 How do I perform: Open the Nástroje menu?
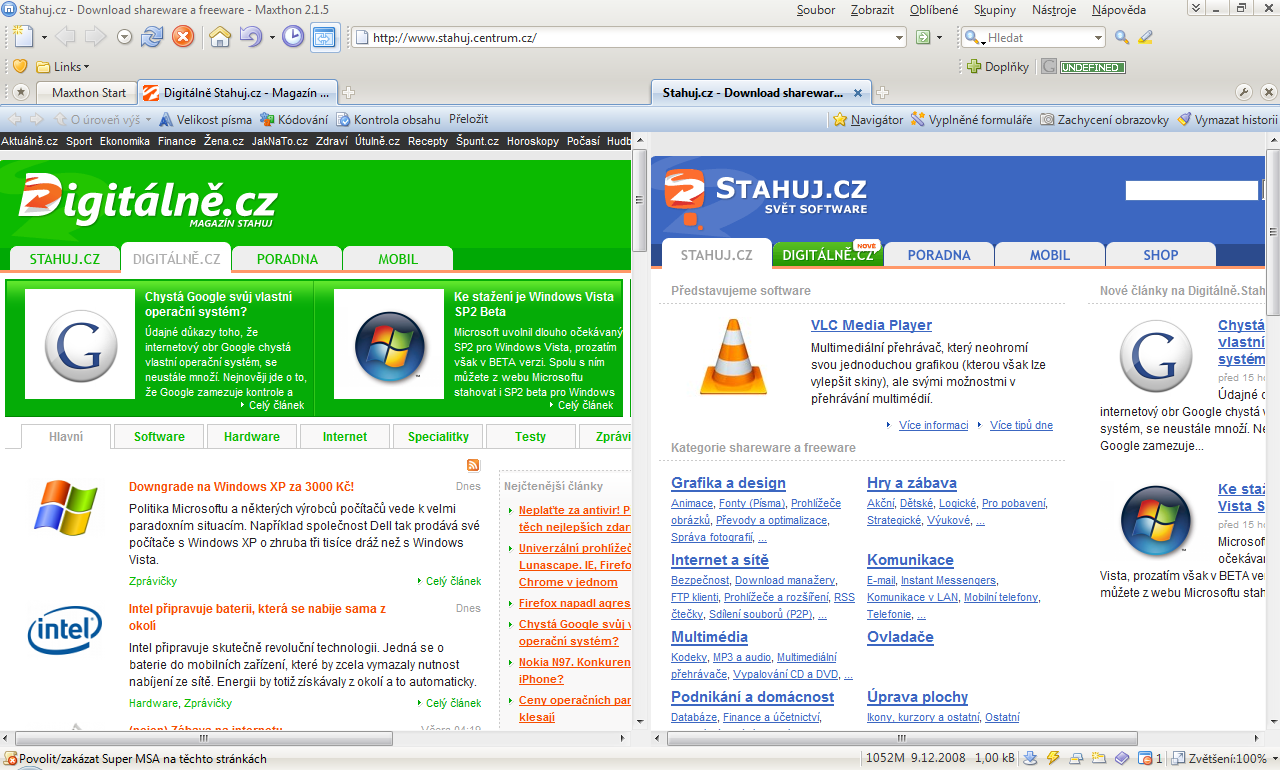click(1053, 10)
